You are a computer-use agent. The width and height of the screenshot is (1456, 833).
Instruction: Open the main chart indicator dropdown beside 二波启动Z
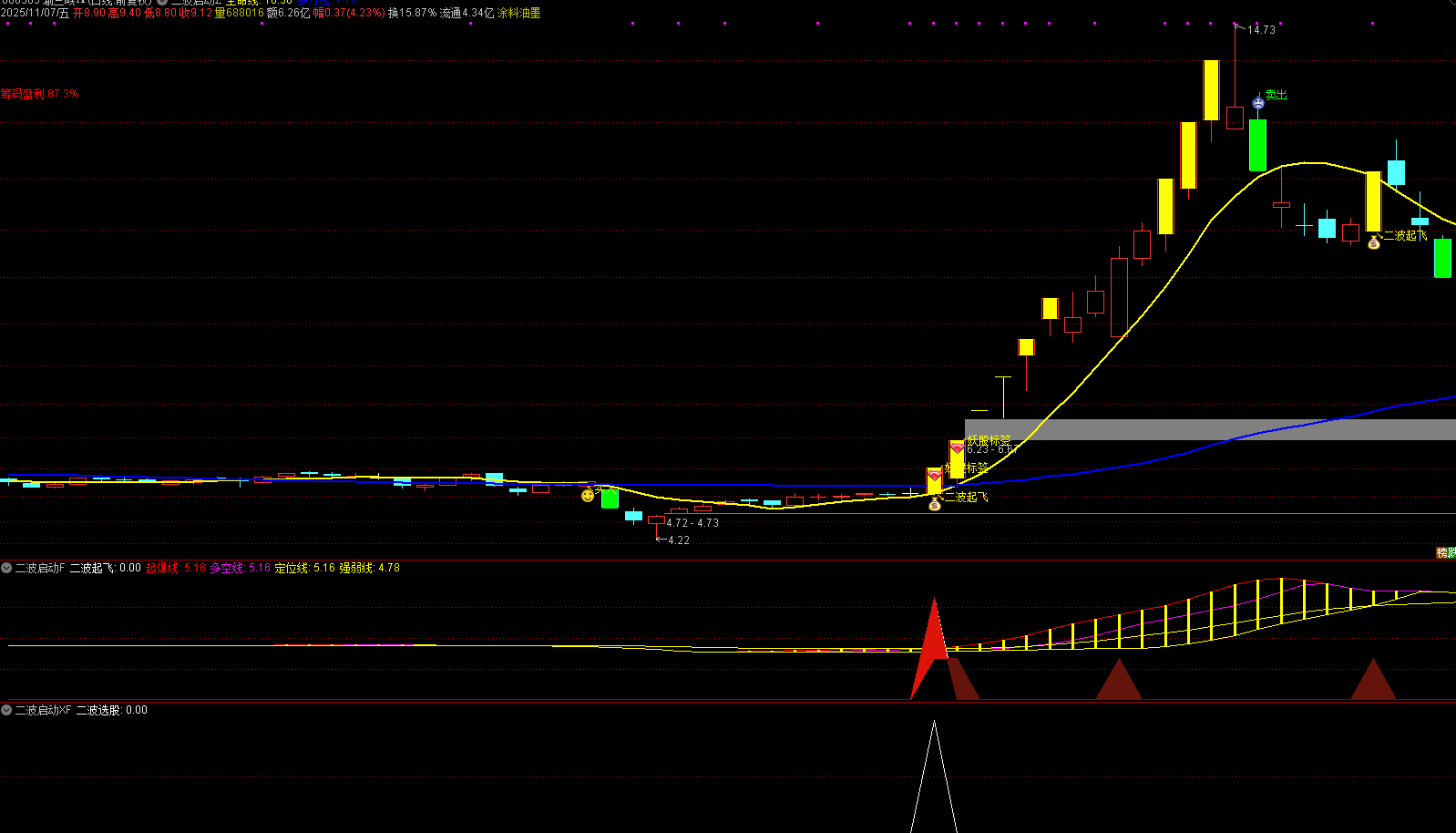pyautogui.click(x=162, y=3)
